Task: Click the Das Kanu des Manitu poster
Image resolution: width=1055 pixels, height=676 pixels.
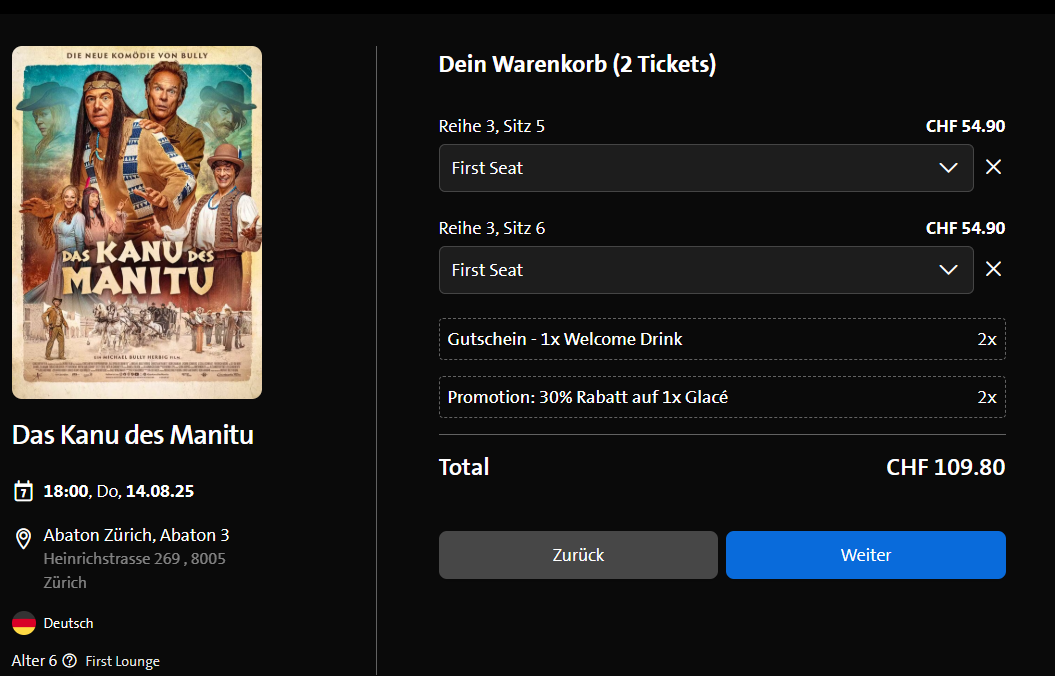Action: tap(137, 222)
